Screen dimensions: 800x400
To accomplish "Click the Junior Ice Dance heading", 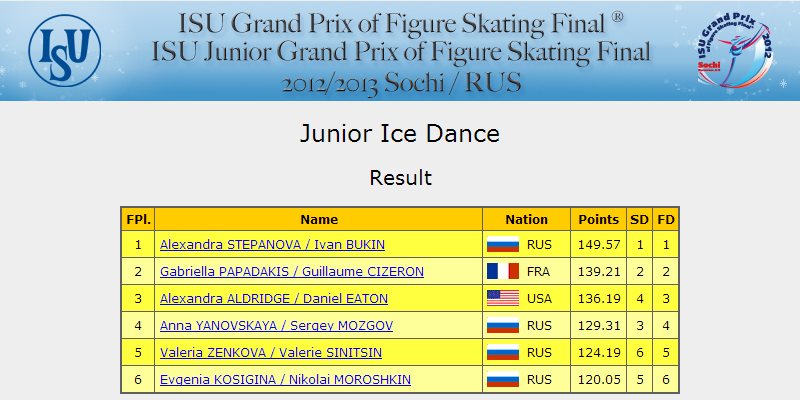I will 400,134.
